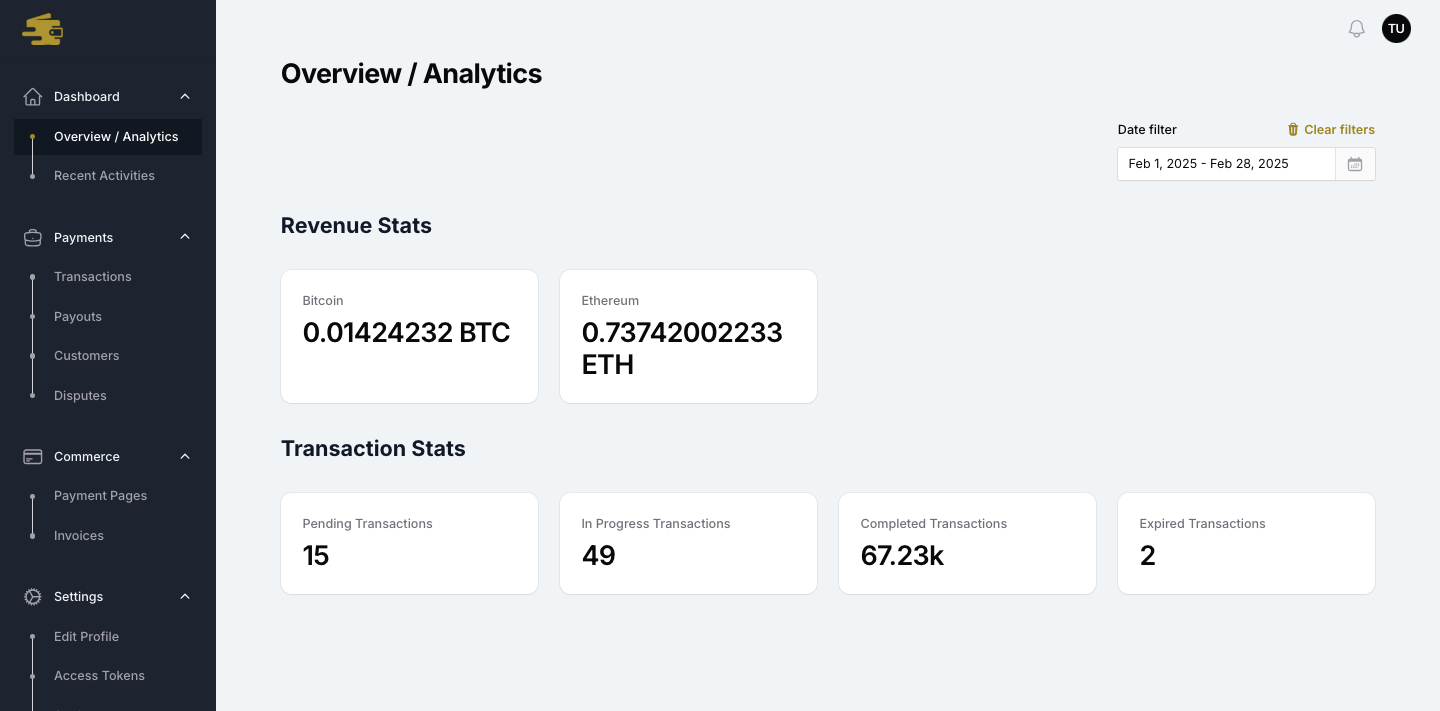The height and width of the screenshot is (711, 1440).
Task: Collapse the Payments section chevron
Action: pos(185,238)
